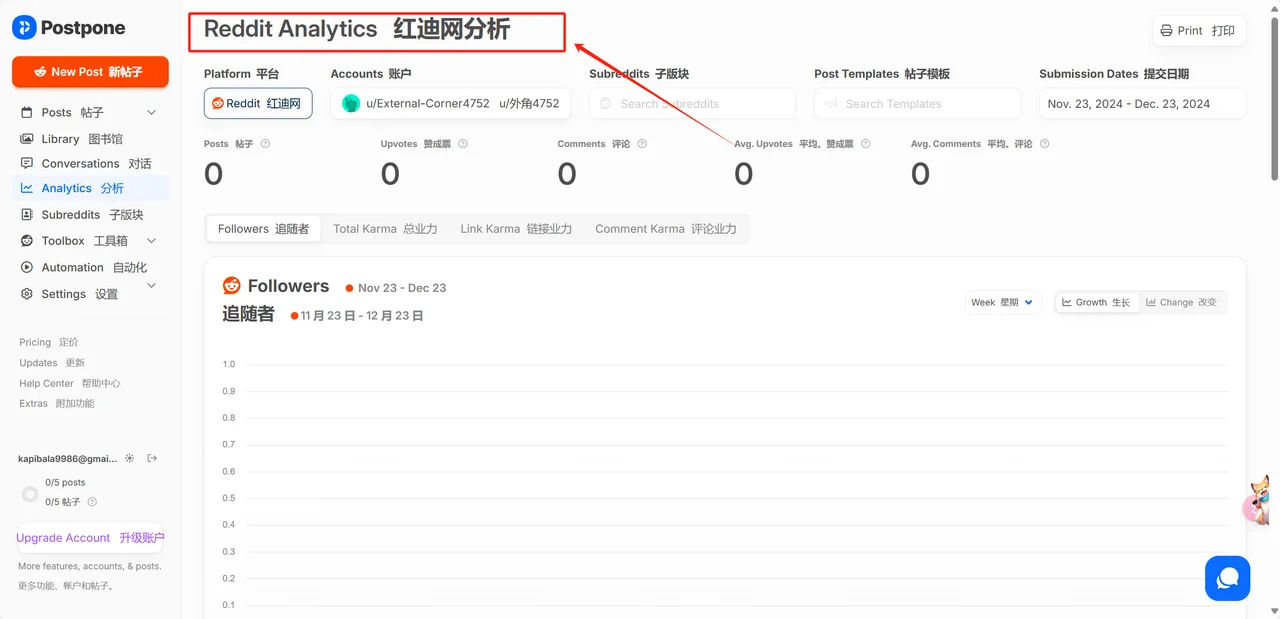Open the Submission Dates range picker
The image size is (1280, 619).
click(x=1142, y=103)
